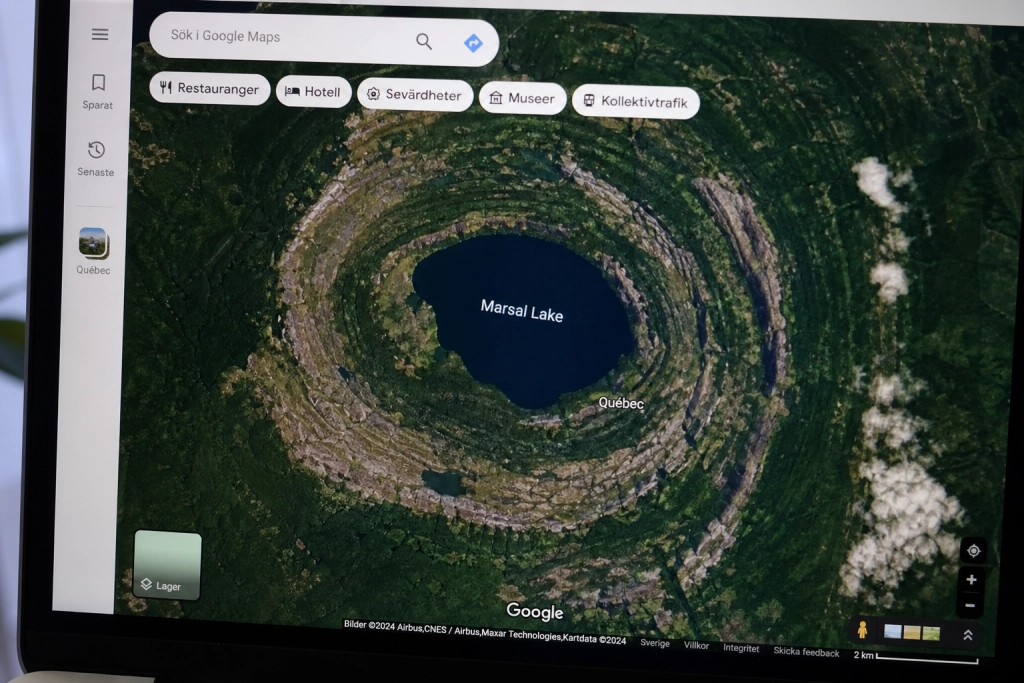Filter by Museer

522,99
